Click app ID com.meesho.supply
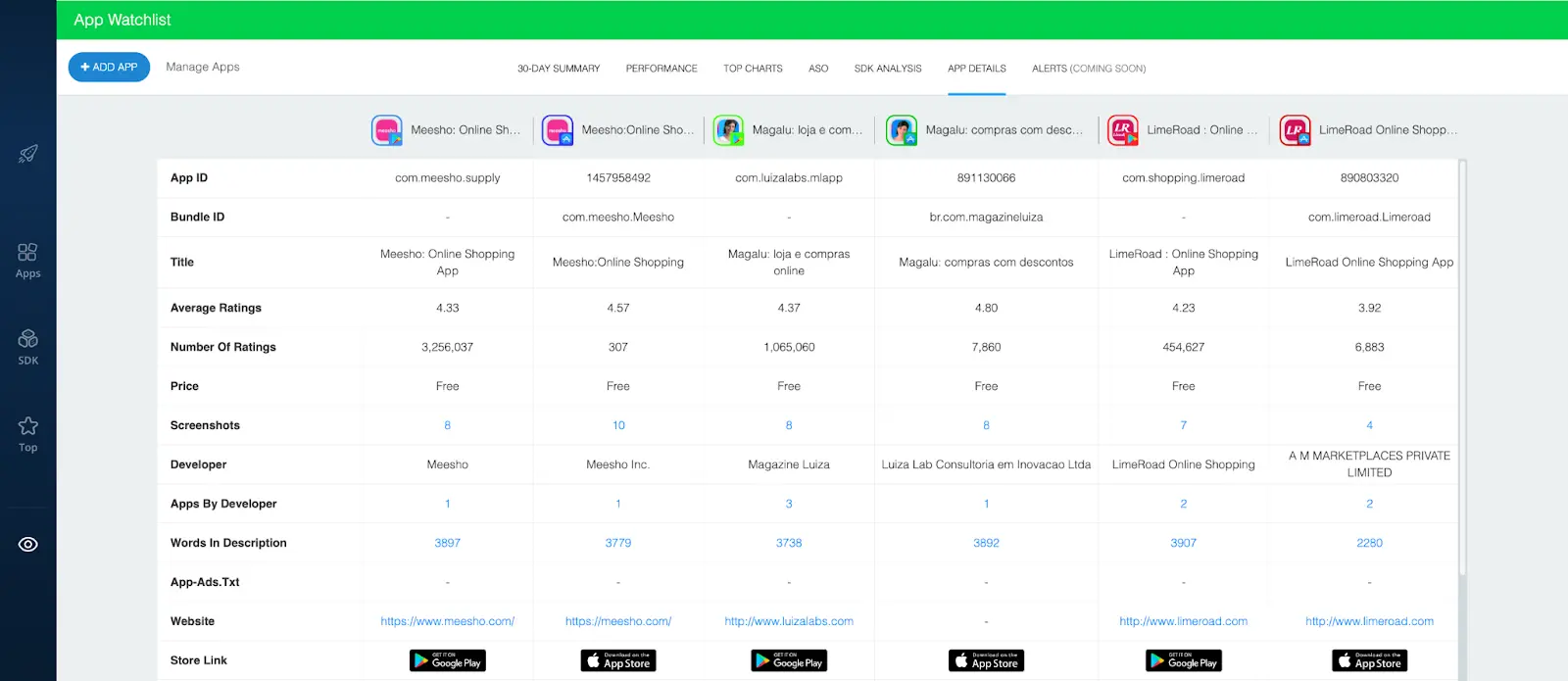 448,178
